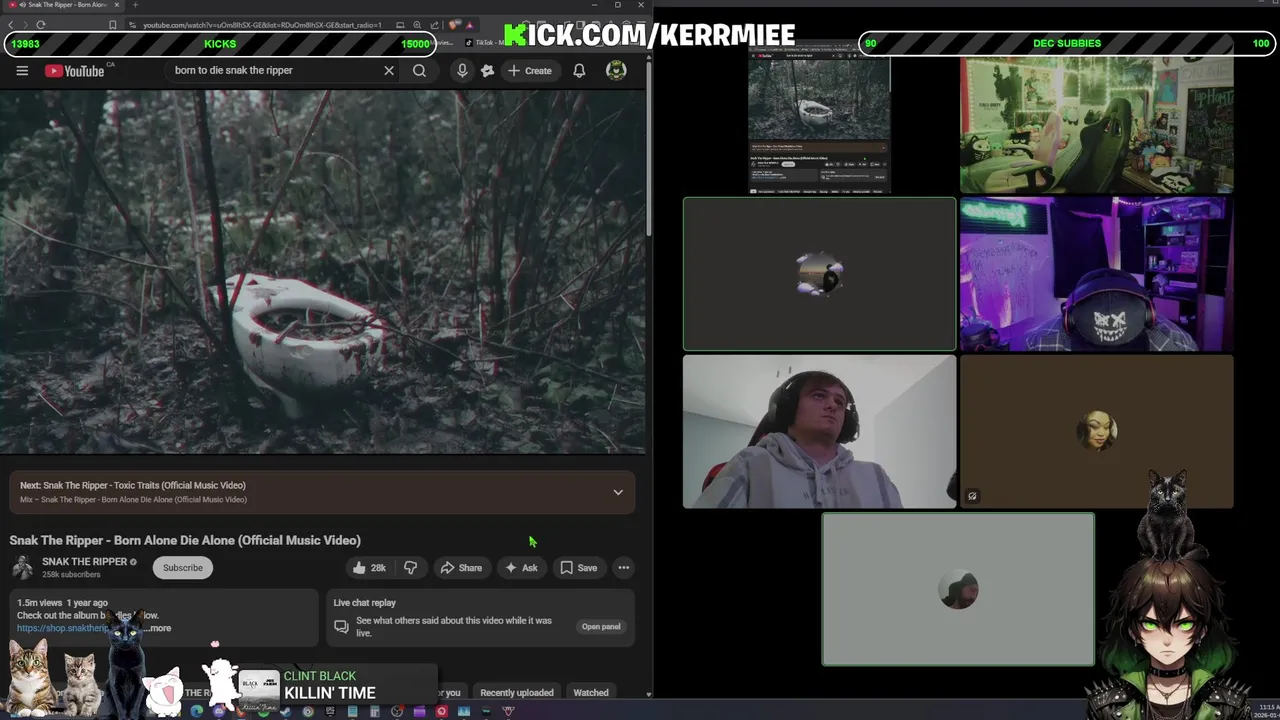Open Steam from the taskbar
The width and height of the screenshot is (1280, 720).
coord(286,711)
